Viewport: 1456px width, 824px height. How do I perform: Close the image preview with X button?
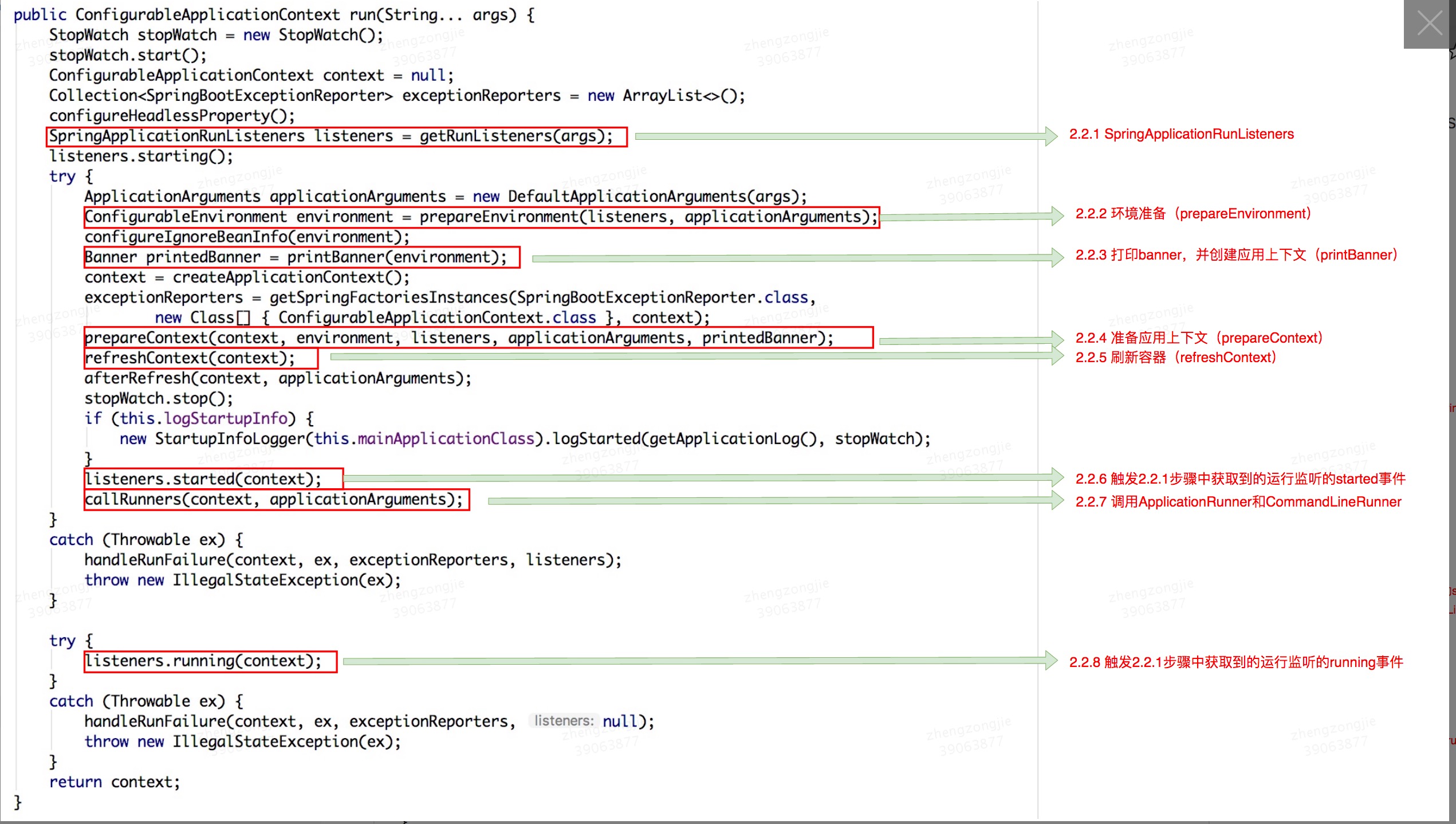(x=1429, y=24)
